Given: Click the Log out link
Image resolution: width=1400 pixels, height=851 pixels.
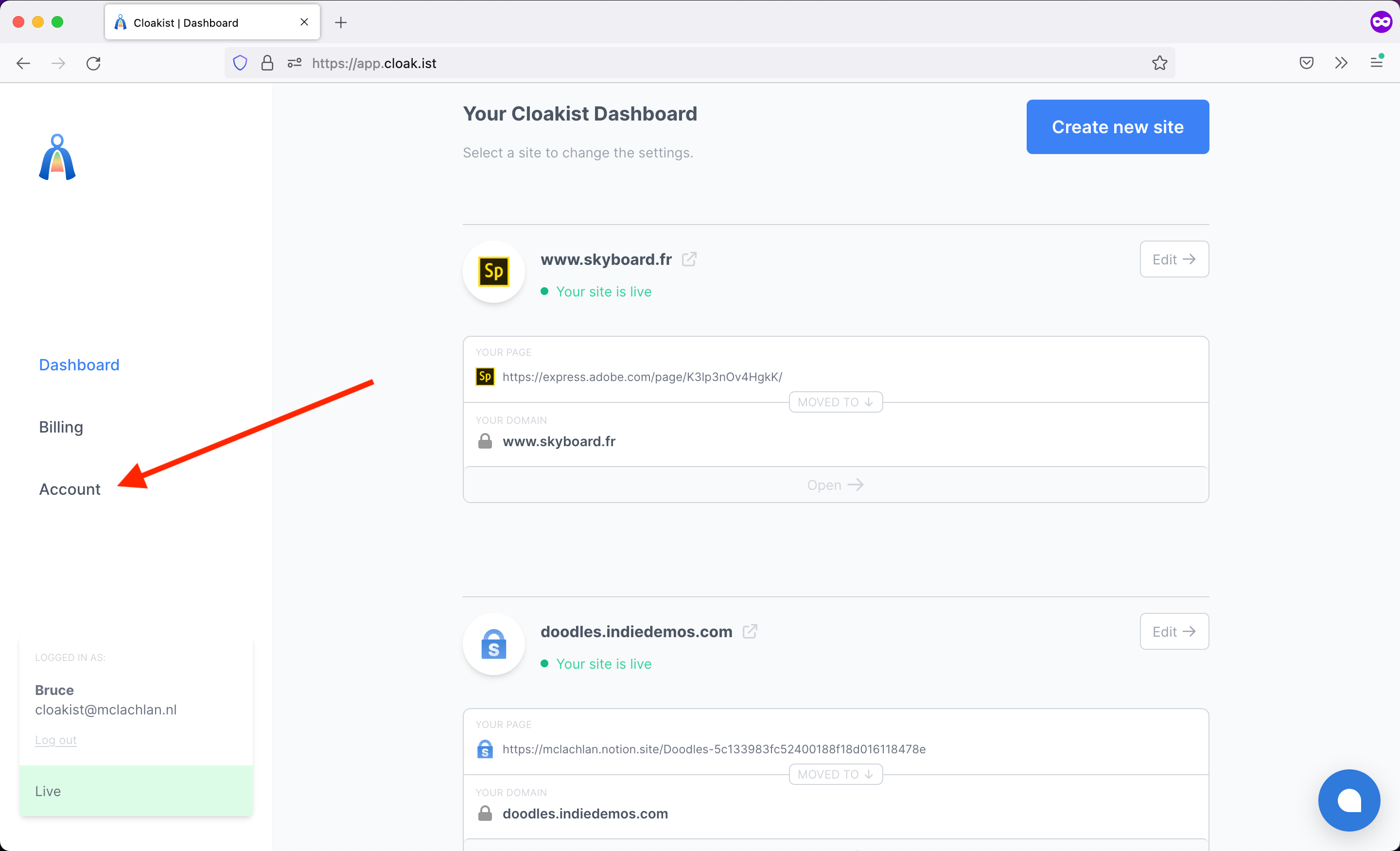Looking at the screenshot, I should pos(56,740).
